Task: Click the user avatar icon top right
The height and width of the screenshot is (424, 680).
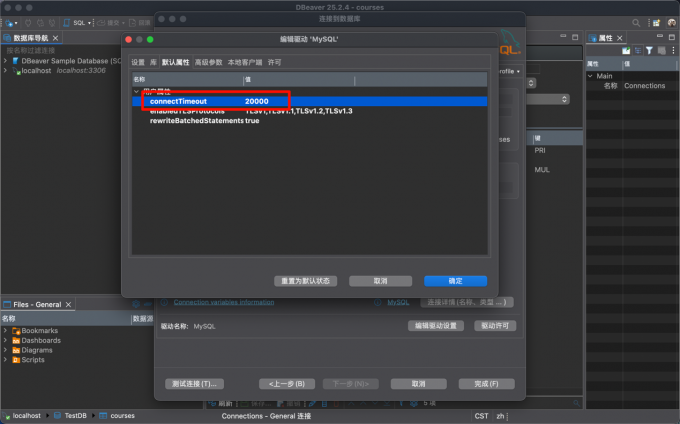Action: pyautogui.click(x=672, y=23)
